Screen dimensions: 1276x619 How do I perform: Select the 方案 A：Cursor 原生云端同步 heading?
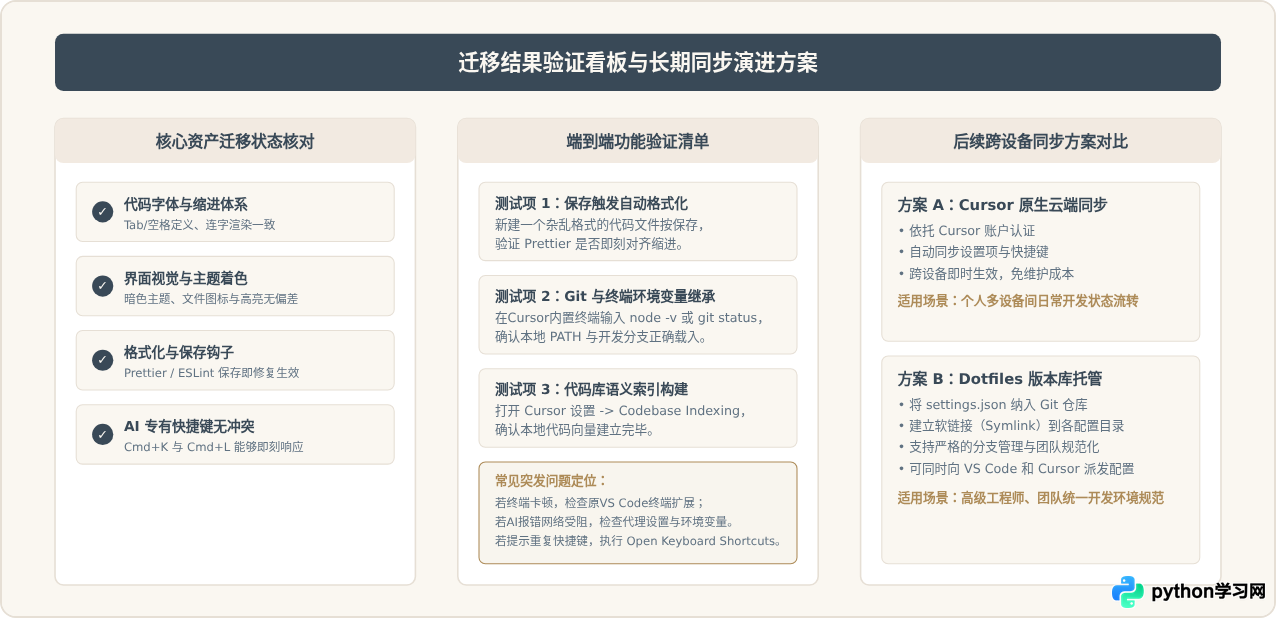click(1002, 205)
